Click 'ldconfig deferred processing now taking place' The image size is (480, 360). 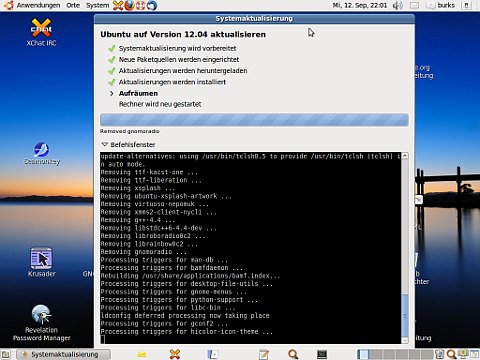tap(185, 315)
